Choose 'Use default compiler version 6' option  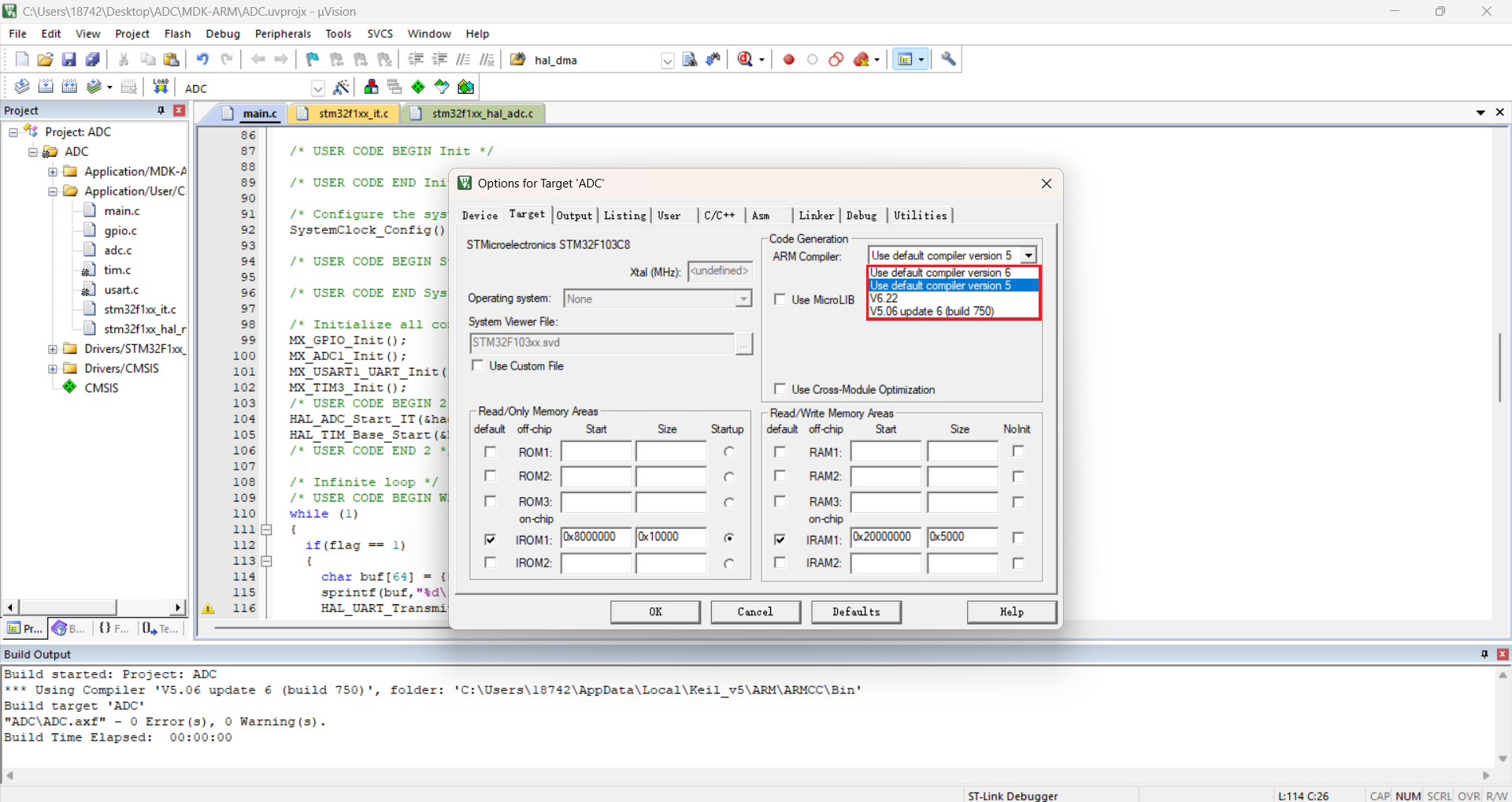tap(954, 273)
